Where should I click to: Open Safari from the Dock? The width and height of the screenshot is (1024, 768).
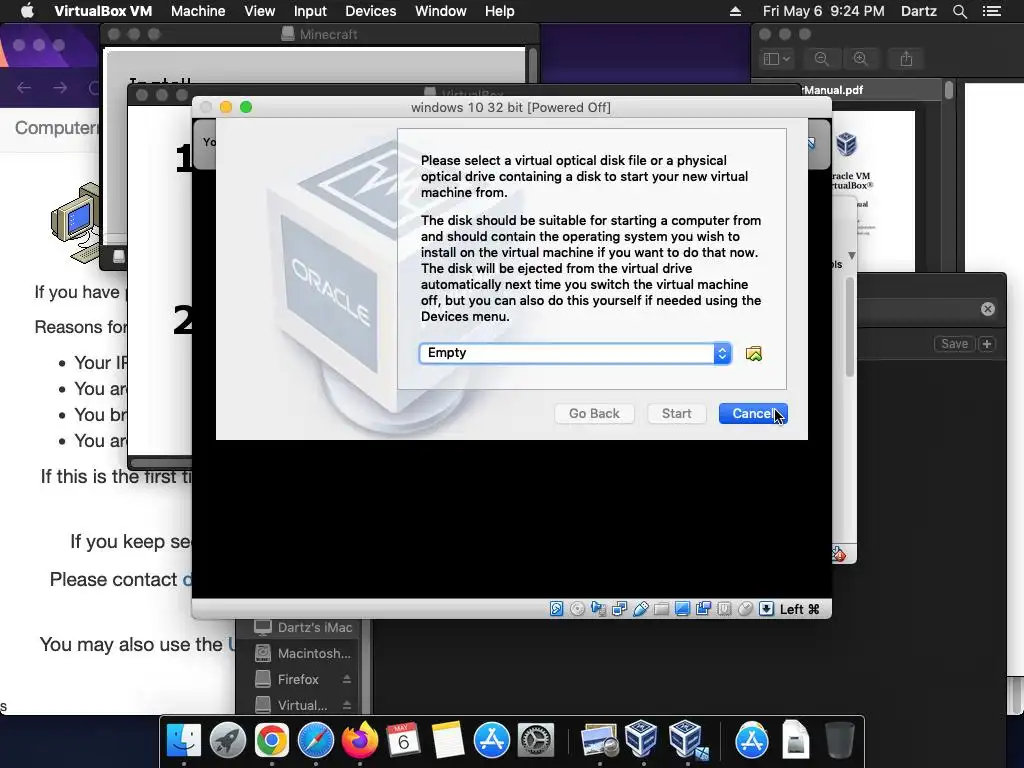tap(315, 740)
